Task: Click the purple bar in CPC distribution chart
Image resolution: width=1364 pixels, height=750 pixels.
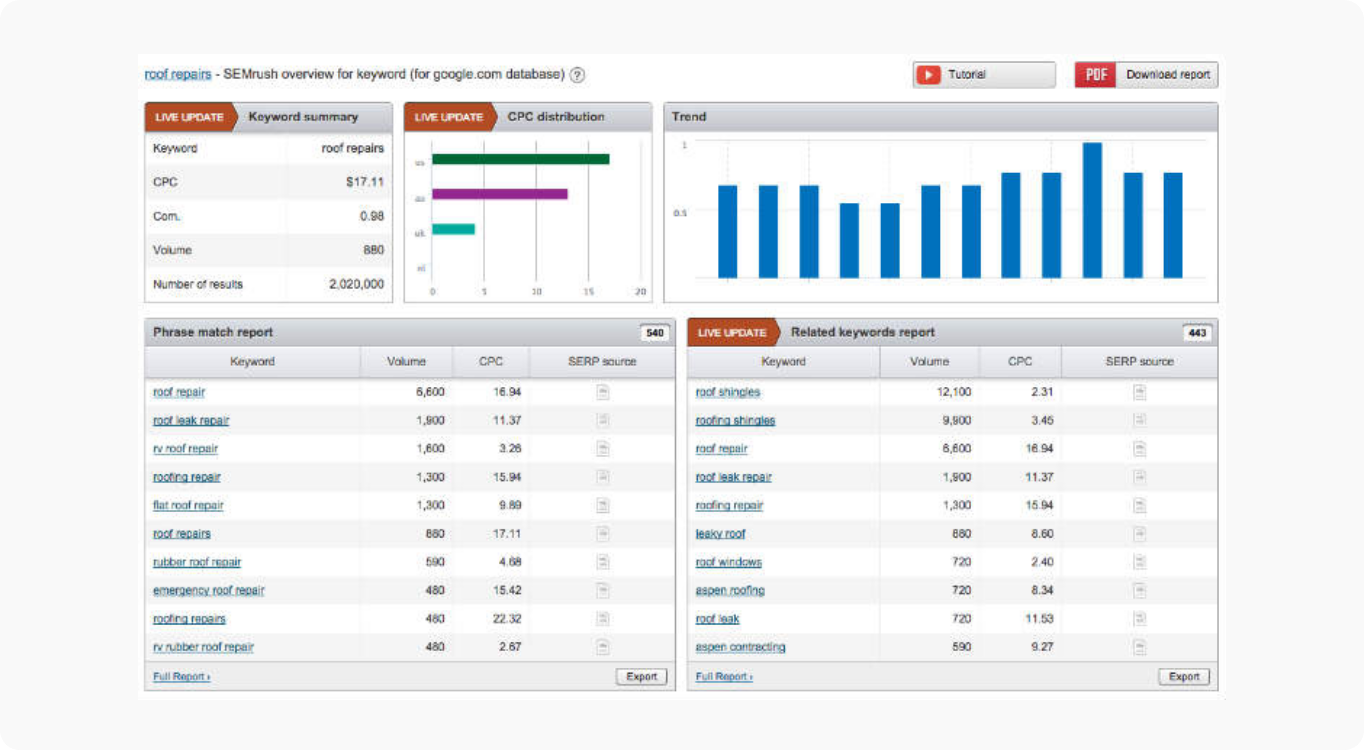Action: click(x=500, y=194)
